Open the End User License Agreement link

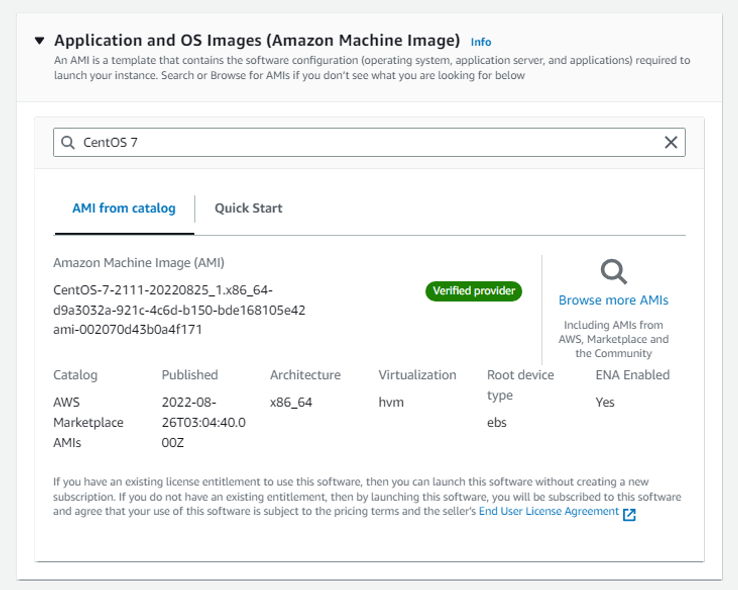coord(548,511)
